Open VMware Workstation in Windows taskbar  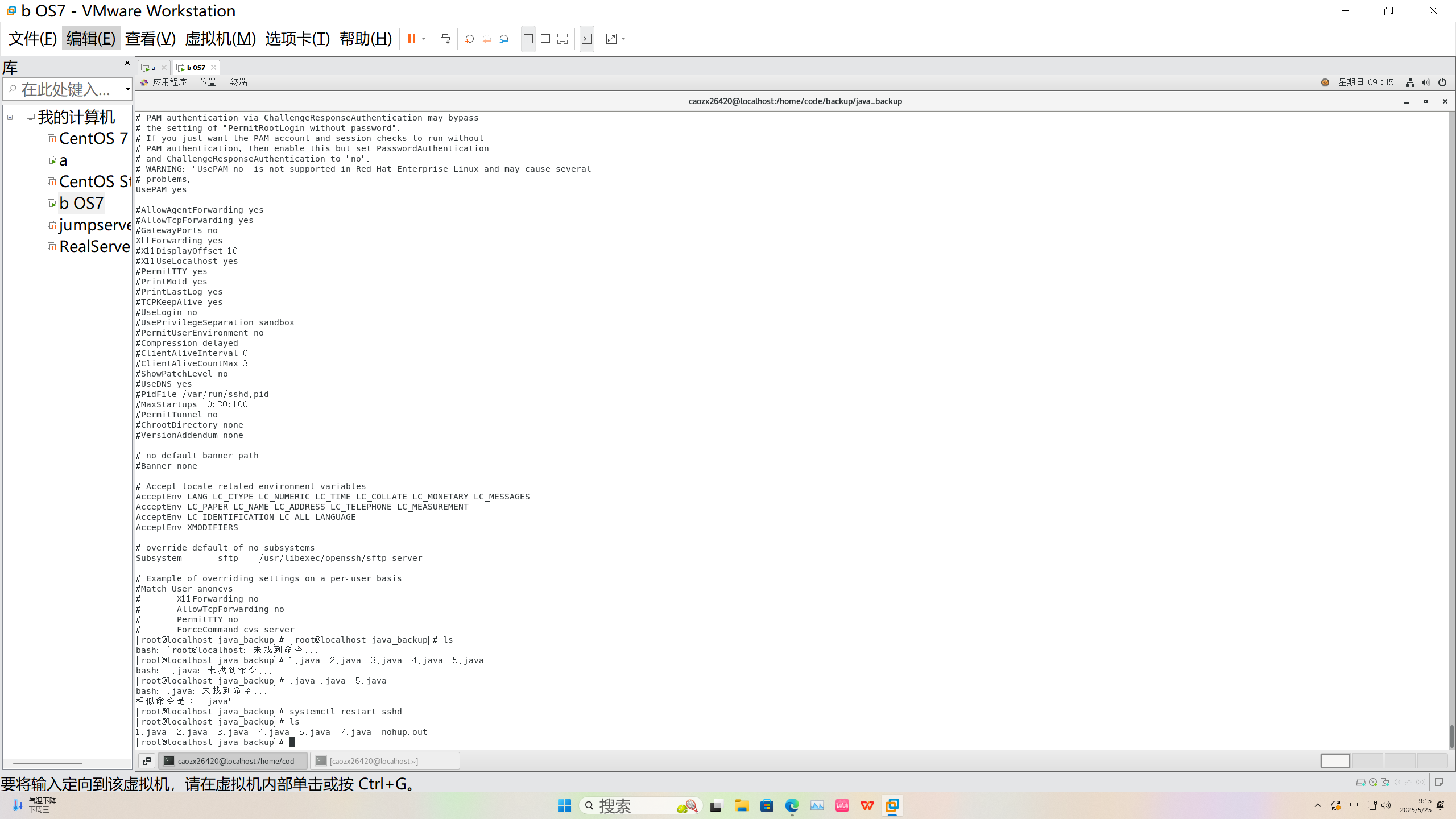pyautogui.click(x=892, y=805)
